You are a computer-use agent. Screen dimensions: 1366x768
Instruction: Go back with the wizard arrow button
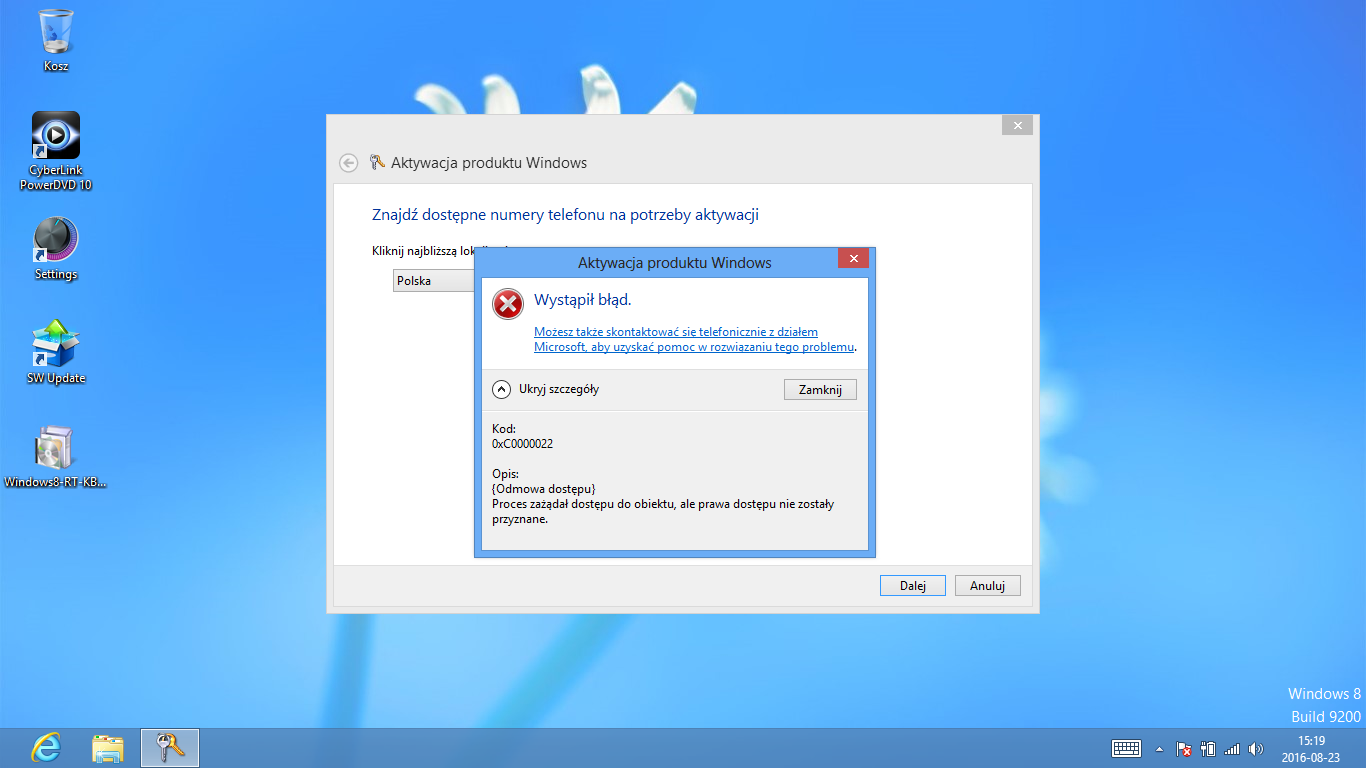[x=348, y=163]
